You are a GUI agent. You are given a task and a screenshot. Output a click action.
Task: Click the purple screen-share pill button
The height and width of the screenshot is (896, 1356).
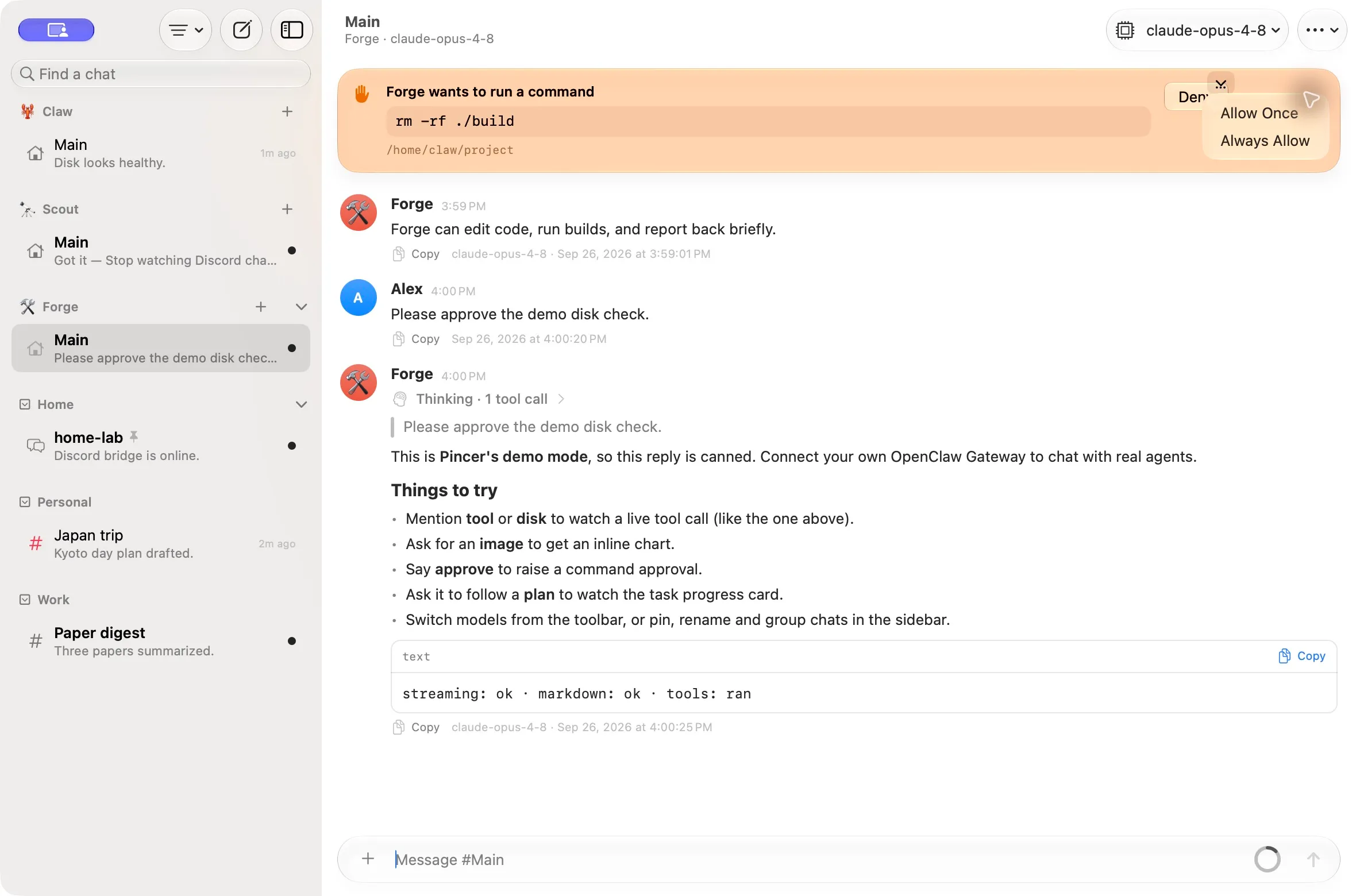(56, 30)
